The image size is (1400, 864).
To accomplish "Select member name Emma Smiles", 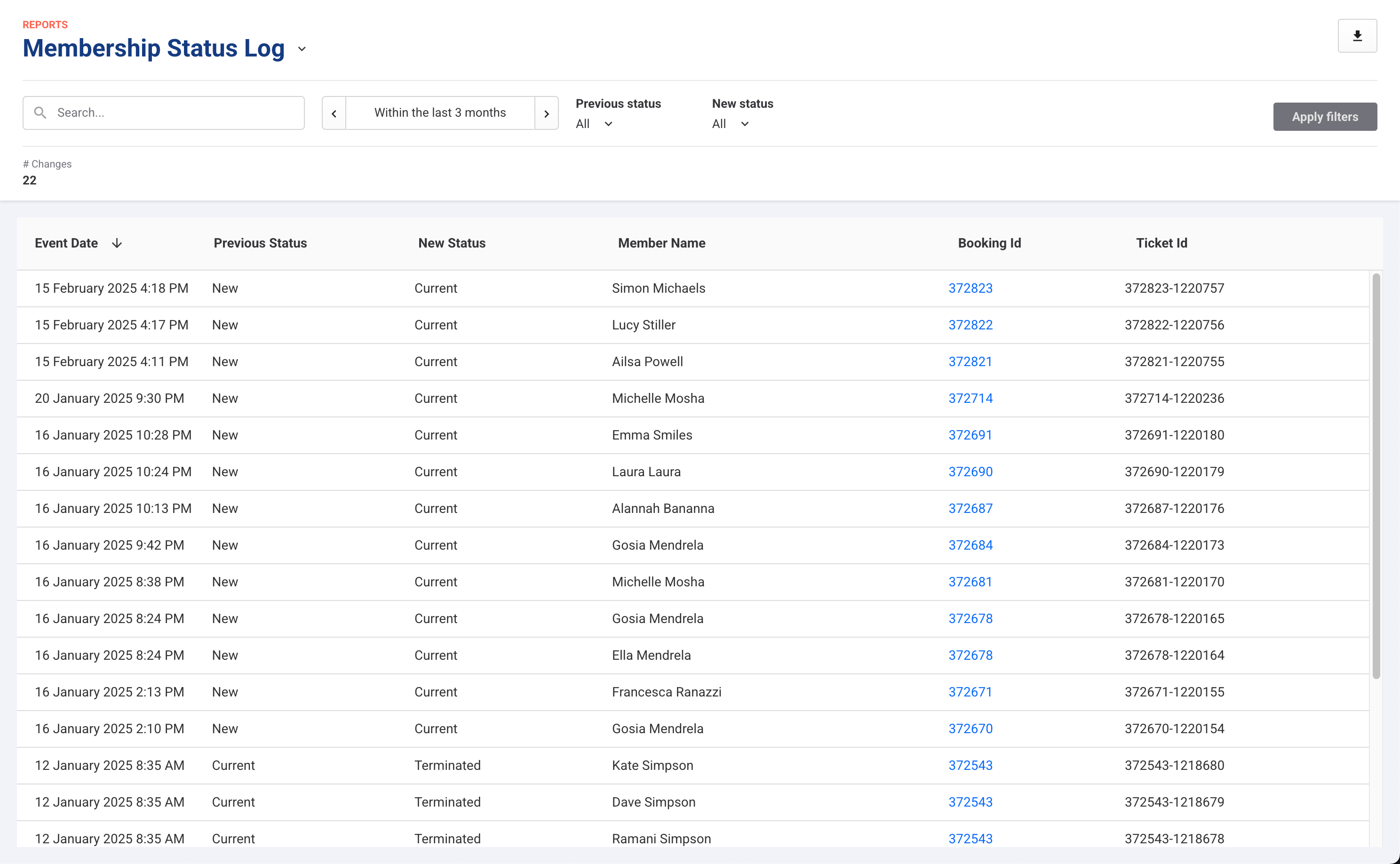I will (x=652, y=435).
